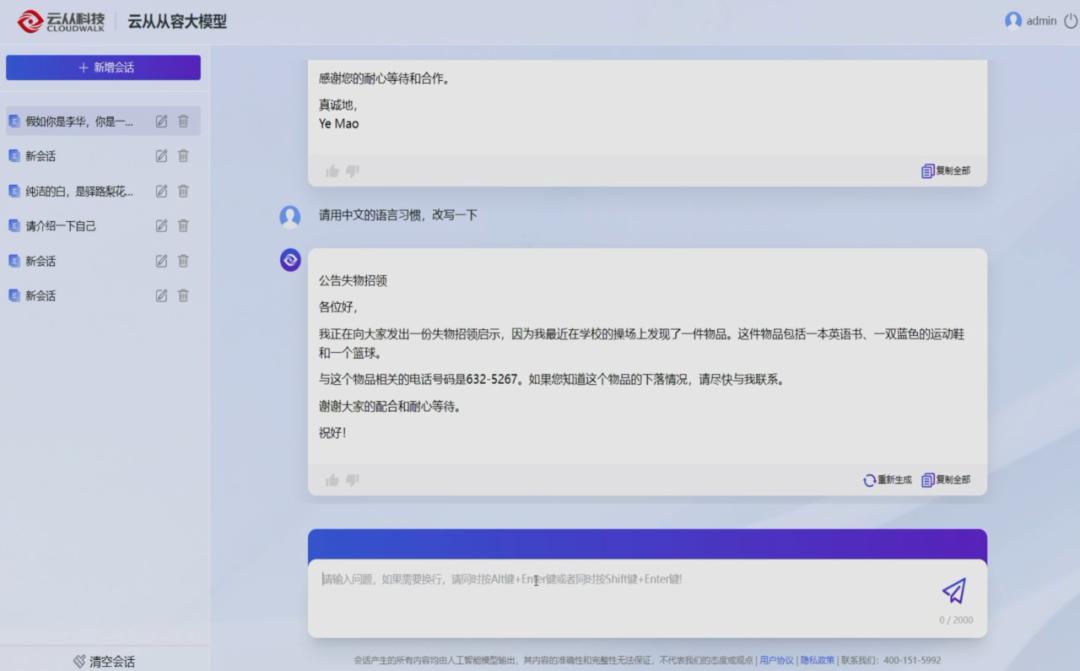The width and height of the screenshot is (1080, 671).
Task: Delete the '假如你是李华' conversation
Action: tap(183, 121)
